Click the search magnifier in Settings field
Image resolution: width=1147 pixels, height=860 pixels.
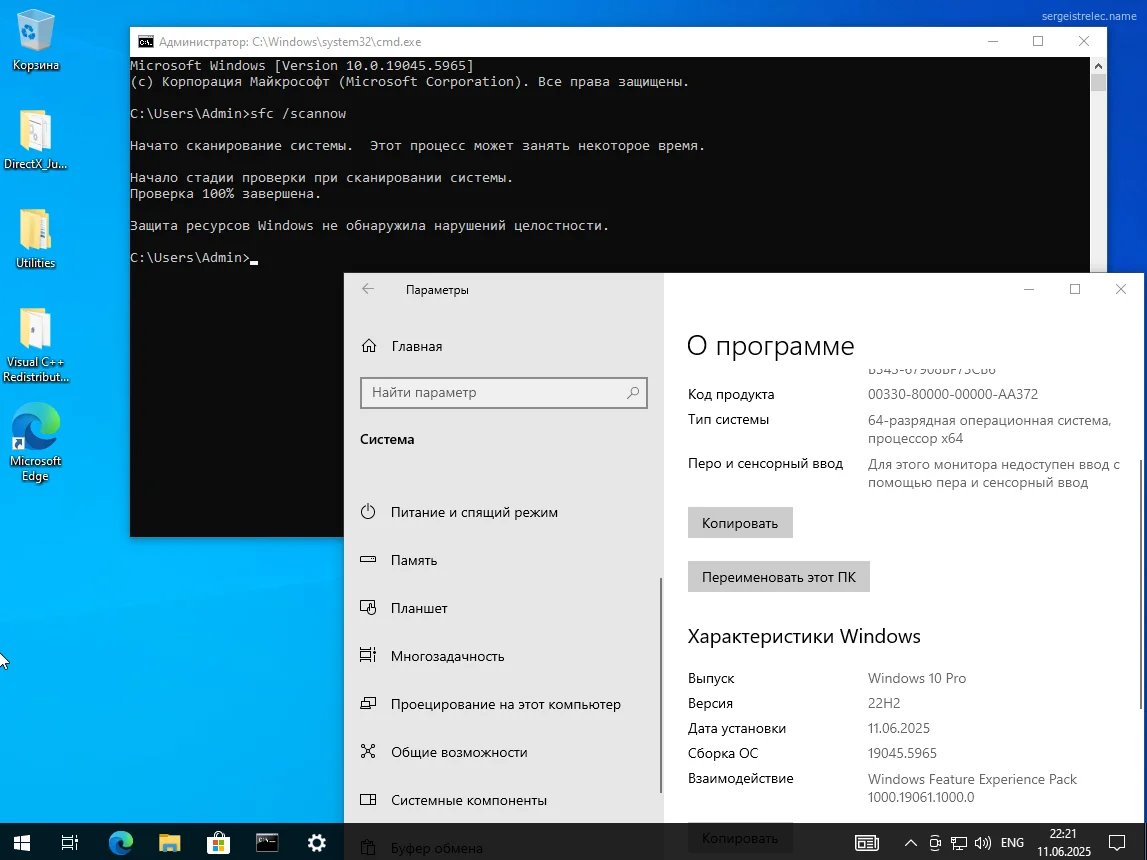(633, 393)
